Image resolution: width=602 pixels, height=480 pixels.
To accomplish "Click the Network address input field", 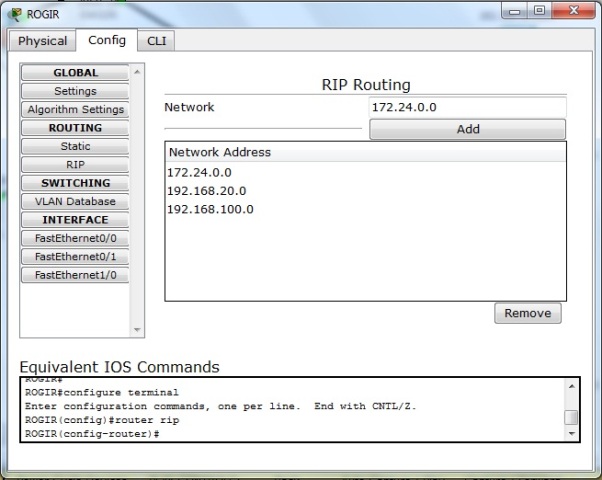I will (466, 107).
